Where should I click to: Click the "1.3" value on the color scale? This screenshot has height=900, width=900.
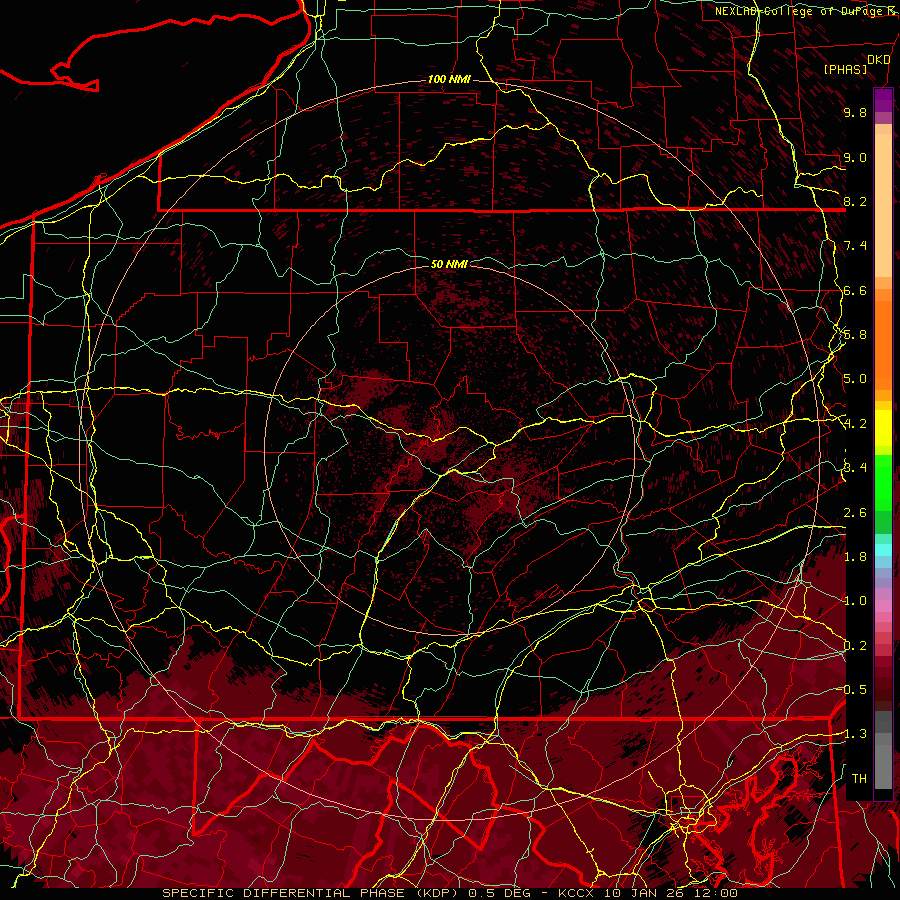(x=855, y=734)
